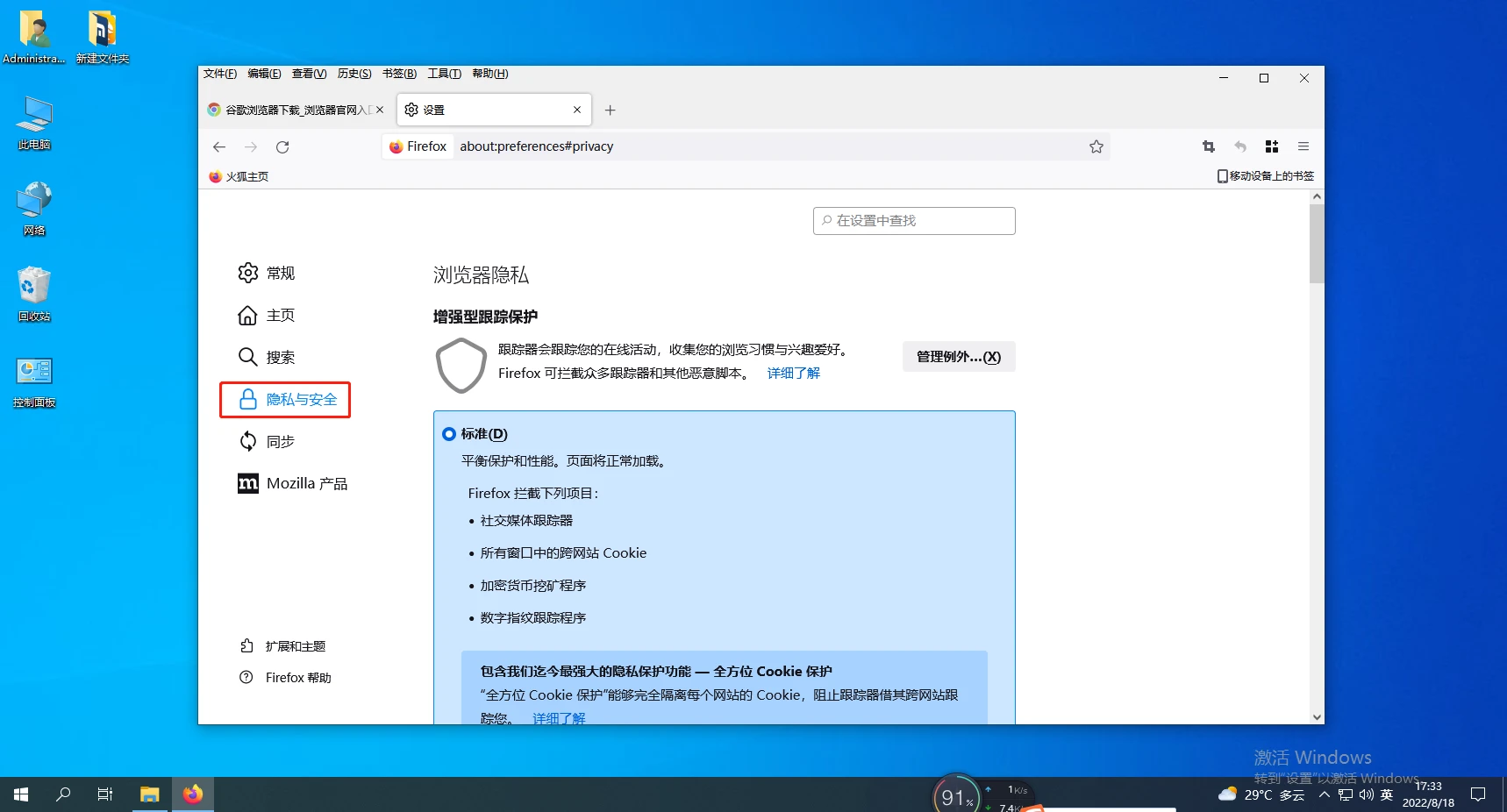Click the shield icon in tracking protection
This screenshot has height=812, width=1507.
coord(461,366)
